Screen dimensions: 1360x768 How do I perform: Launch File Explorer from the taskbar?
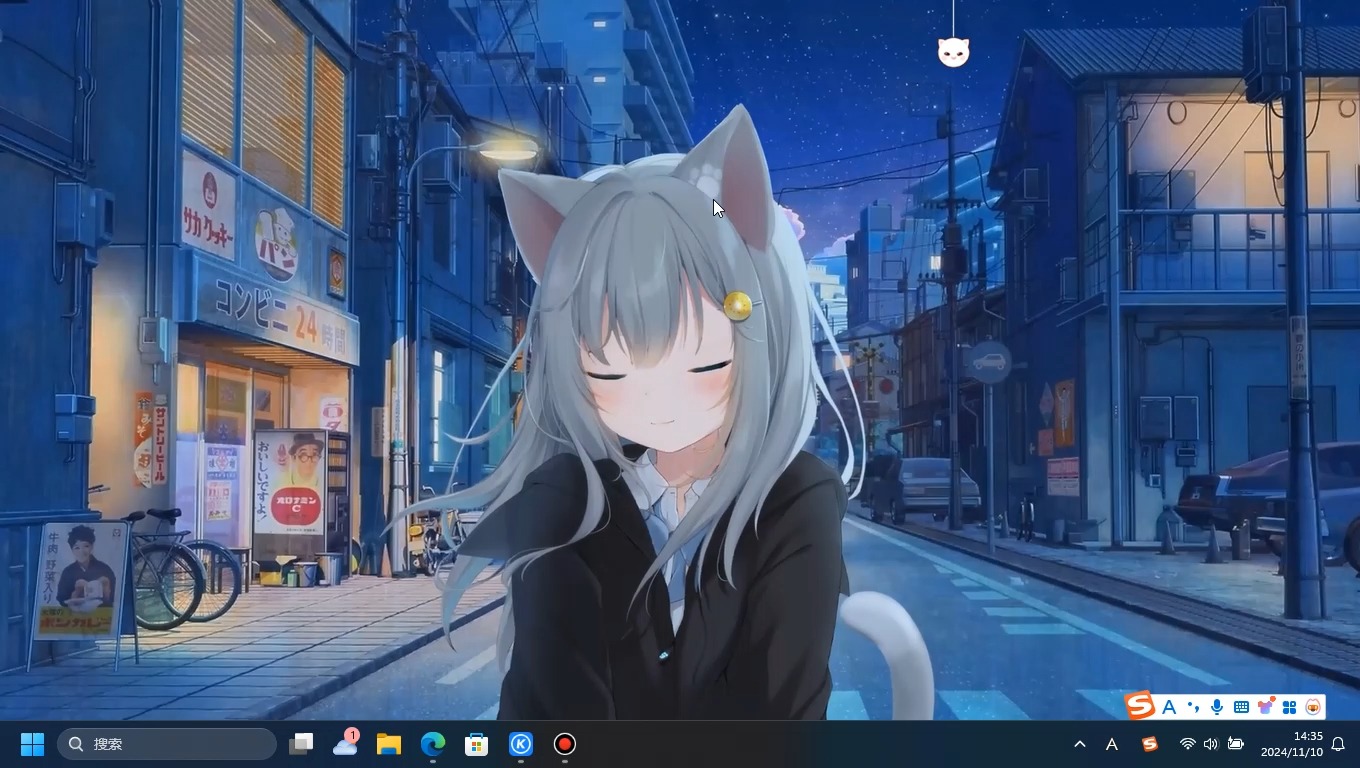(x=389, y=744)
